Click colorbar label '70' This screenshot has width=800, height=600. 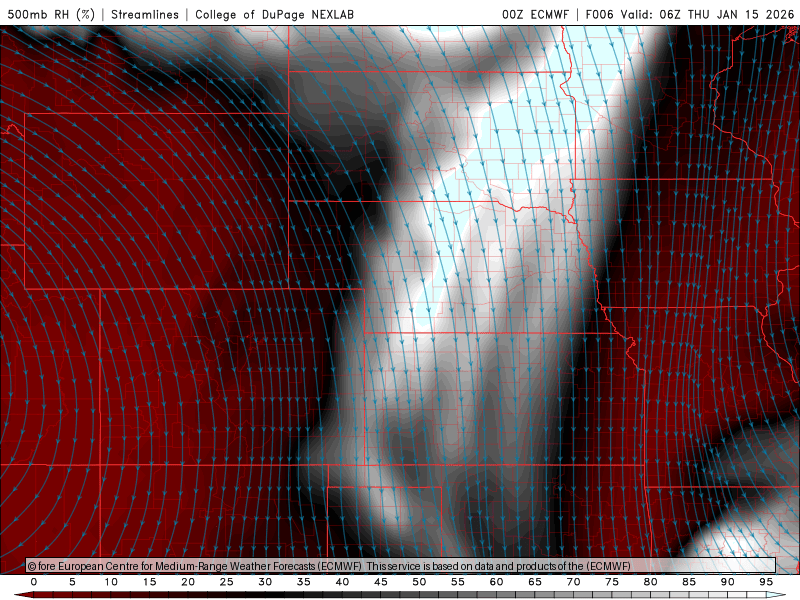[x=573, y=582]
